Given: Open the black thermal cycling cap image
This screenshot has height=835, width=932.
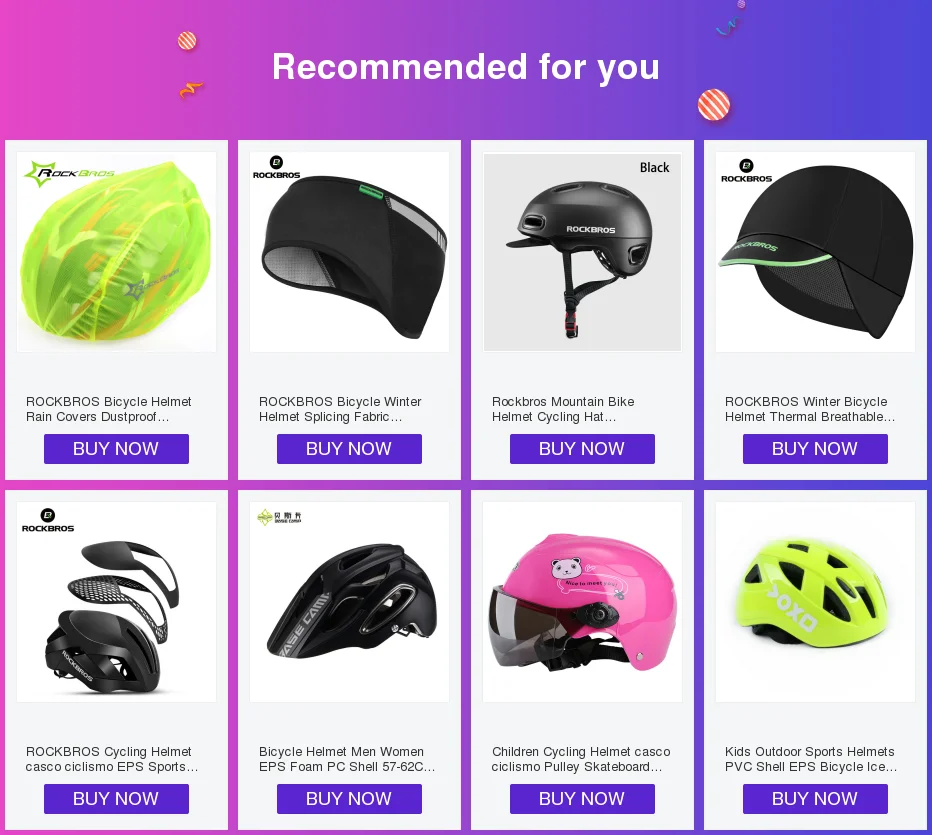Looking at the screenshot, I should [x=815, y=252].
